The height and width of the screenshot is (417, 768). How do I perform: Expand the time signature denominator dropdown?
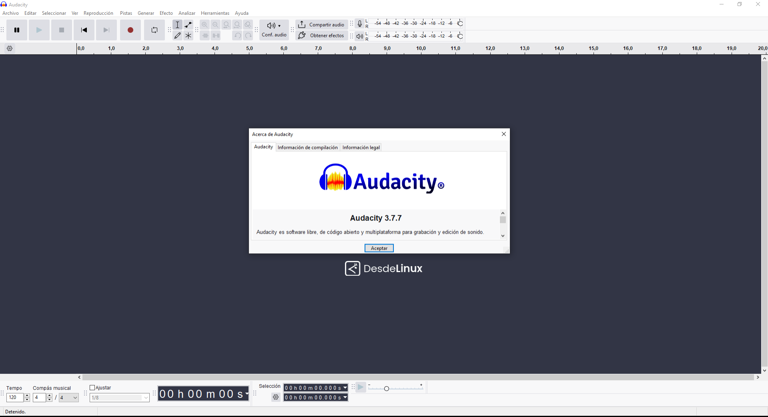74,398
